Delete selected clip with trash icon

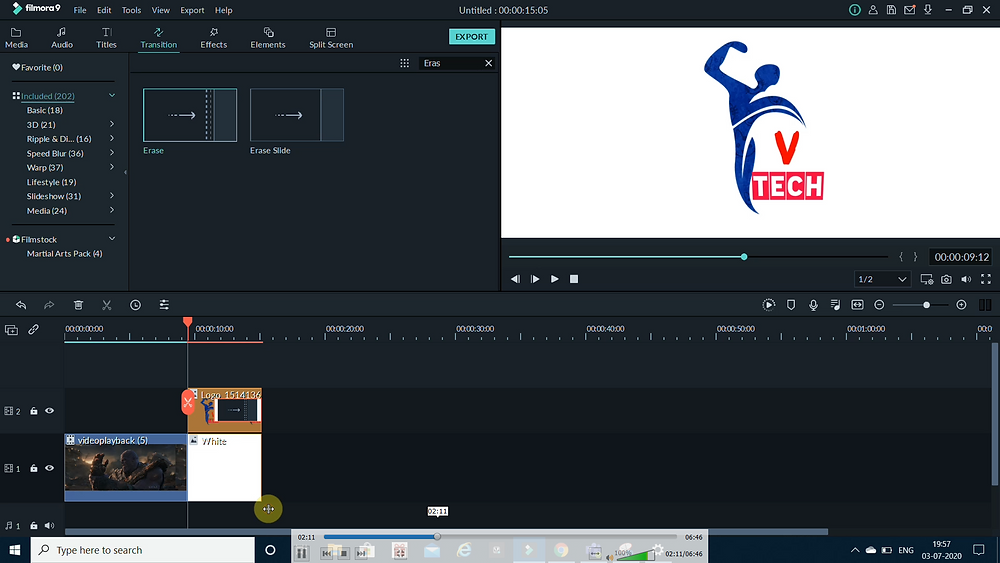click(78, 305)
